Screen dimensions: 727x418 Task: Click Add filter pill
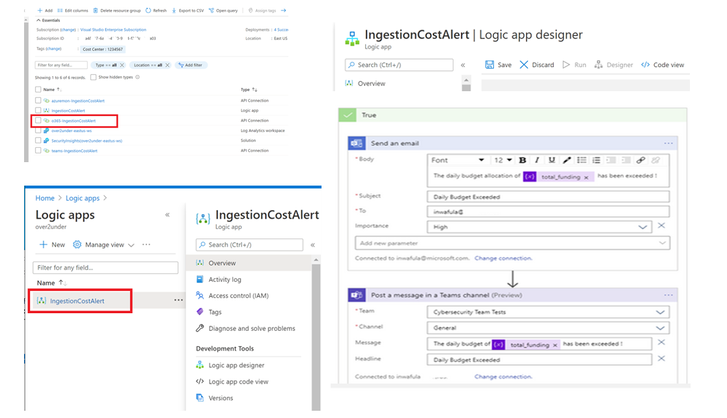coord(191,65)
